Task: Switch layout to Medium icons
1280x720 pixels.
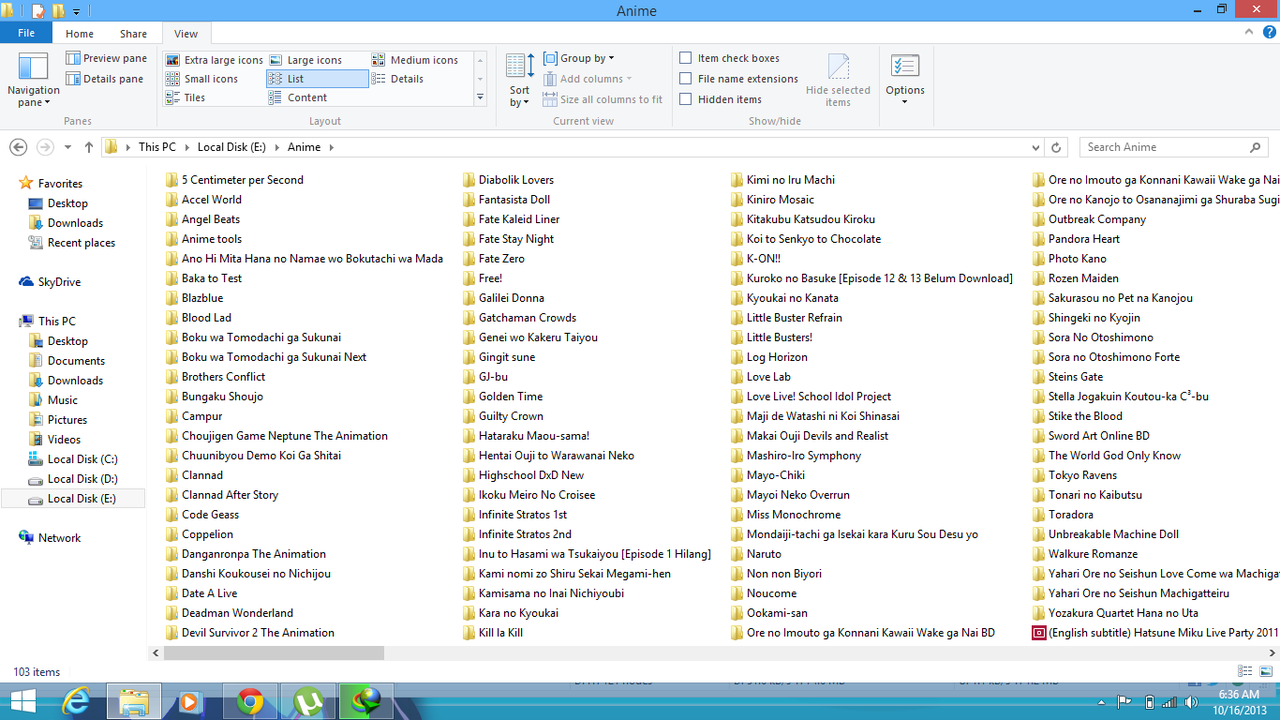Action: coord(415,60)
